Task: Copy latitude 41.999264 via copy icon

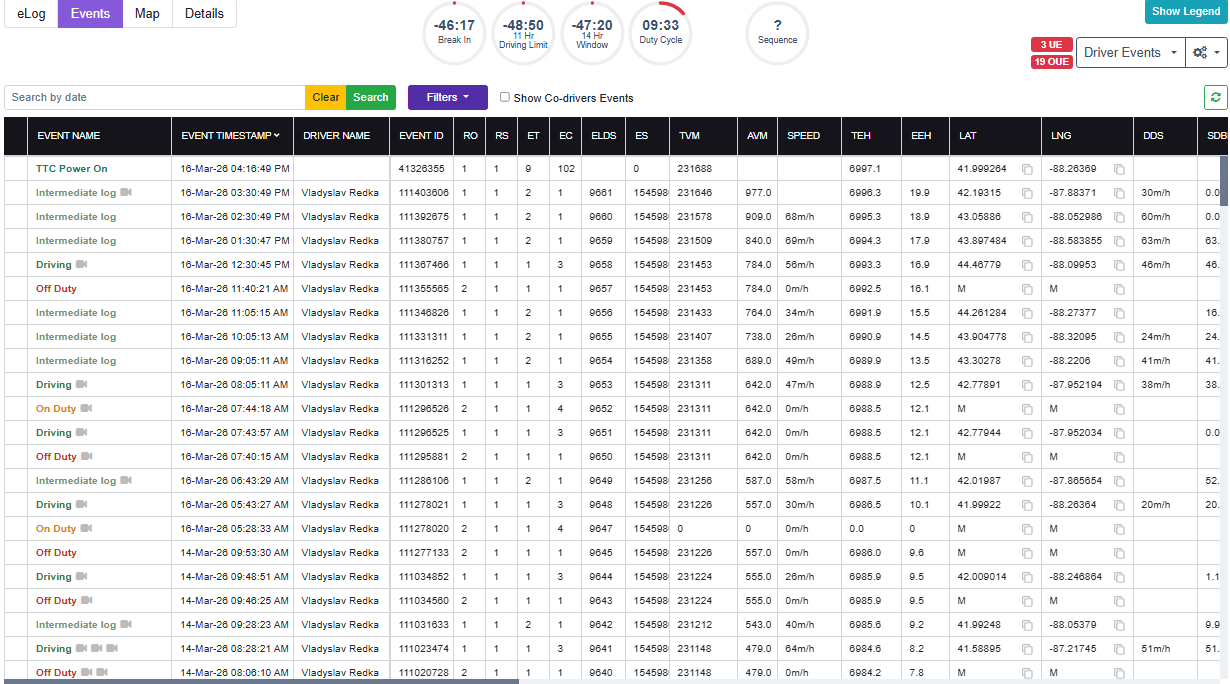Action: tap(1027, 169)
